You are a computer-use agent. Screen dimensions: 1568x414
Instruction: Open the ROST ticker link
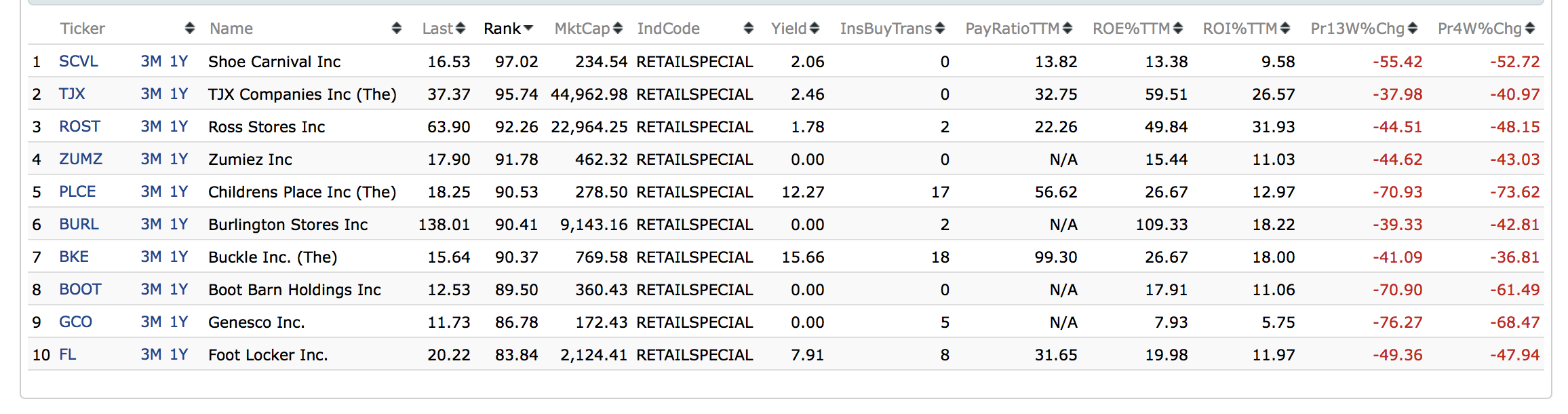pos(79,127)
